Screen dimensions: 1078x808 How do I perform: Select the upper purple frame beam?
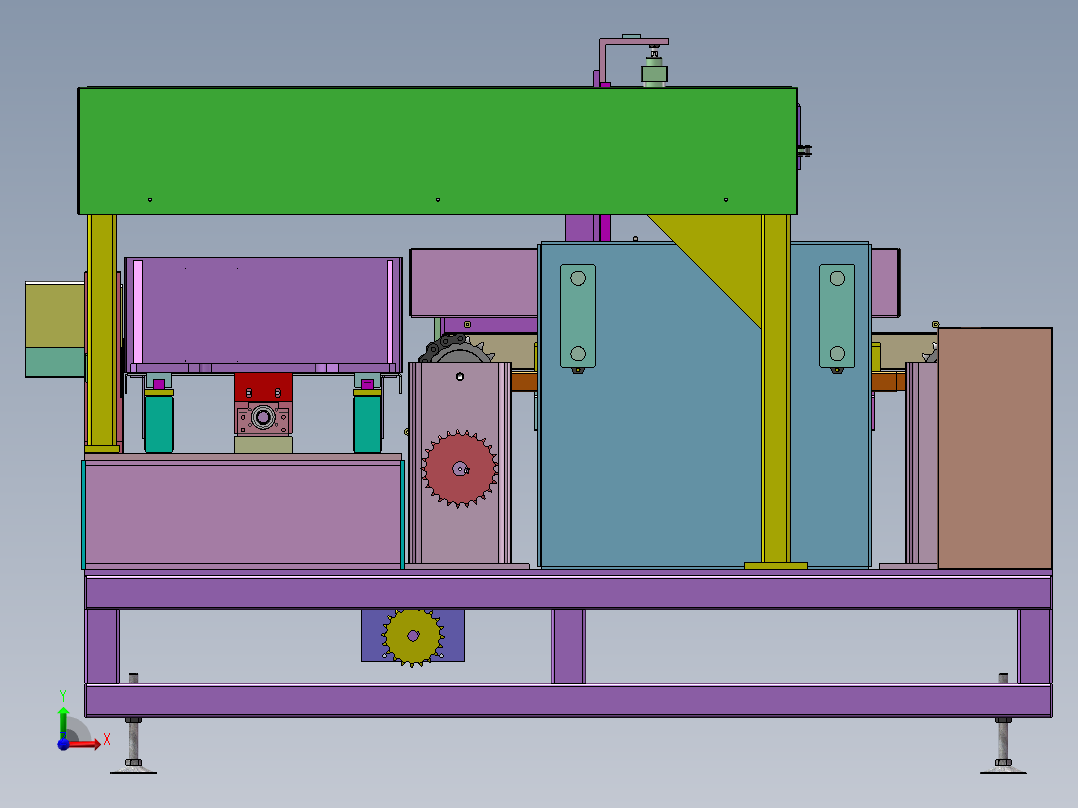pyautogui.click(x=569, y=592)
